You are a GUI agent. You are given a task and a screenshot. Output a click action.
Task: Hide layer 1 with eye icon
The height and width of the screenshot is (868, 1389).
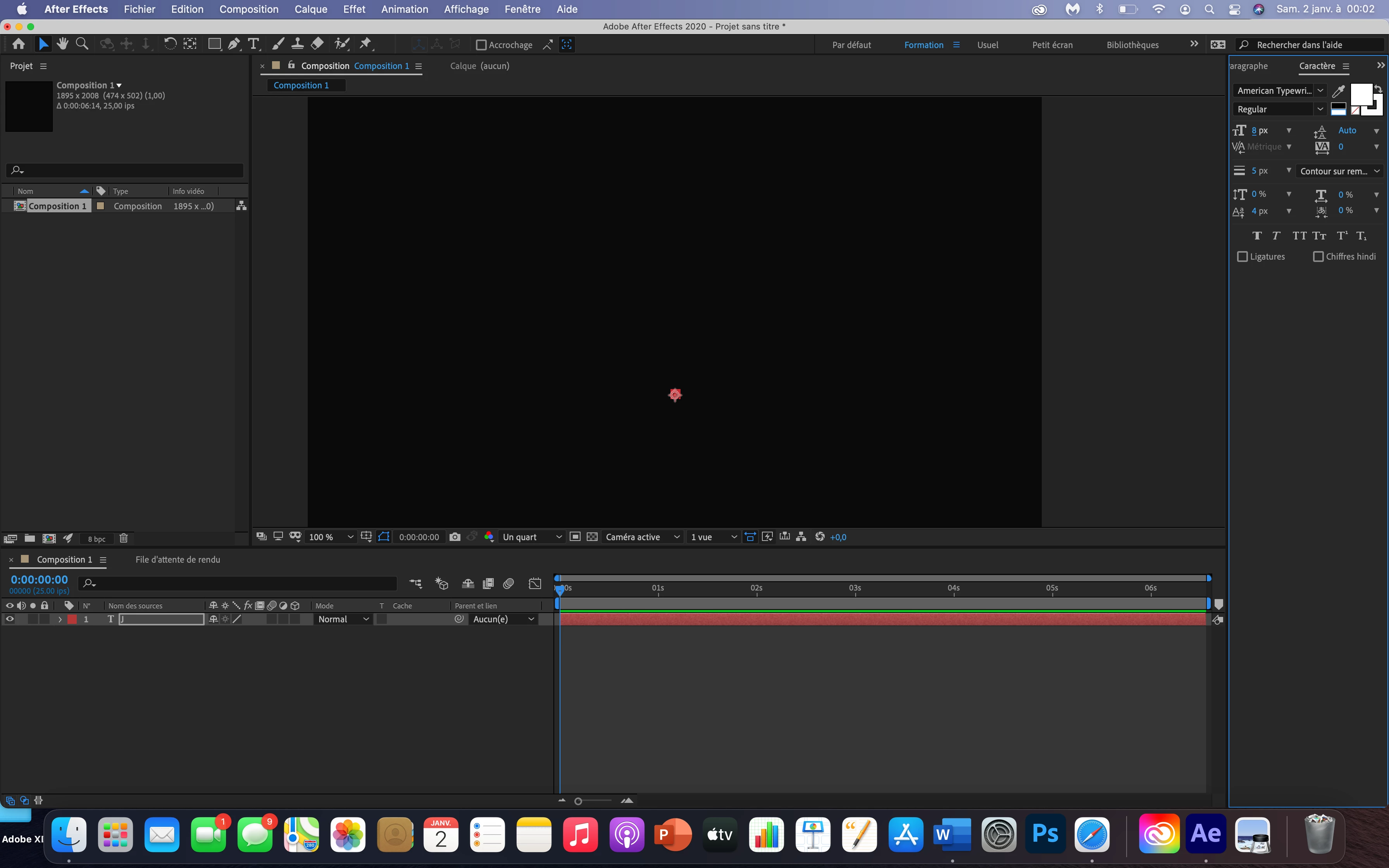click(x=10, y=619)
